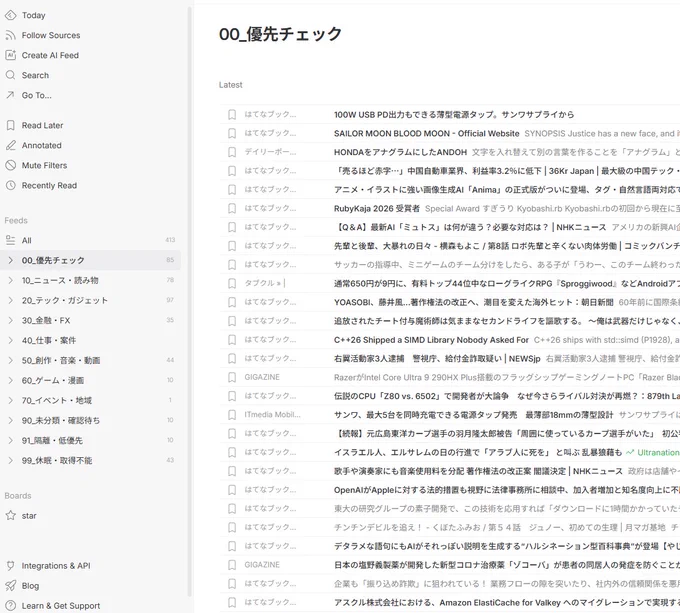Click the タブクル source name
680x613 pixels.
[265, 284]
